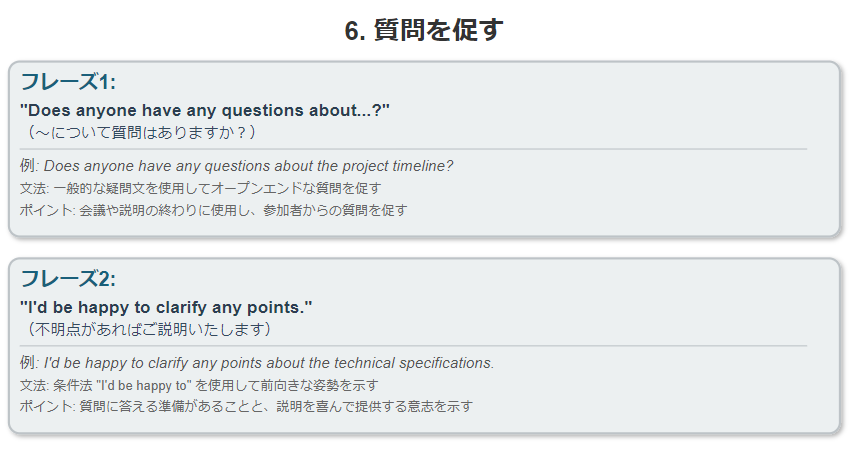
Task: Click the translation 〜について質問はありますか？
Action: pyautogui.click(x=142, y=132)
